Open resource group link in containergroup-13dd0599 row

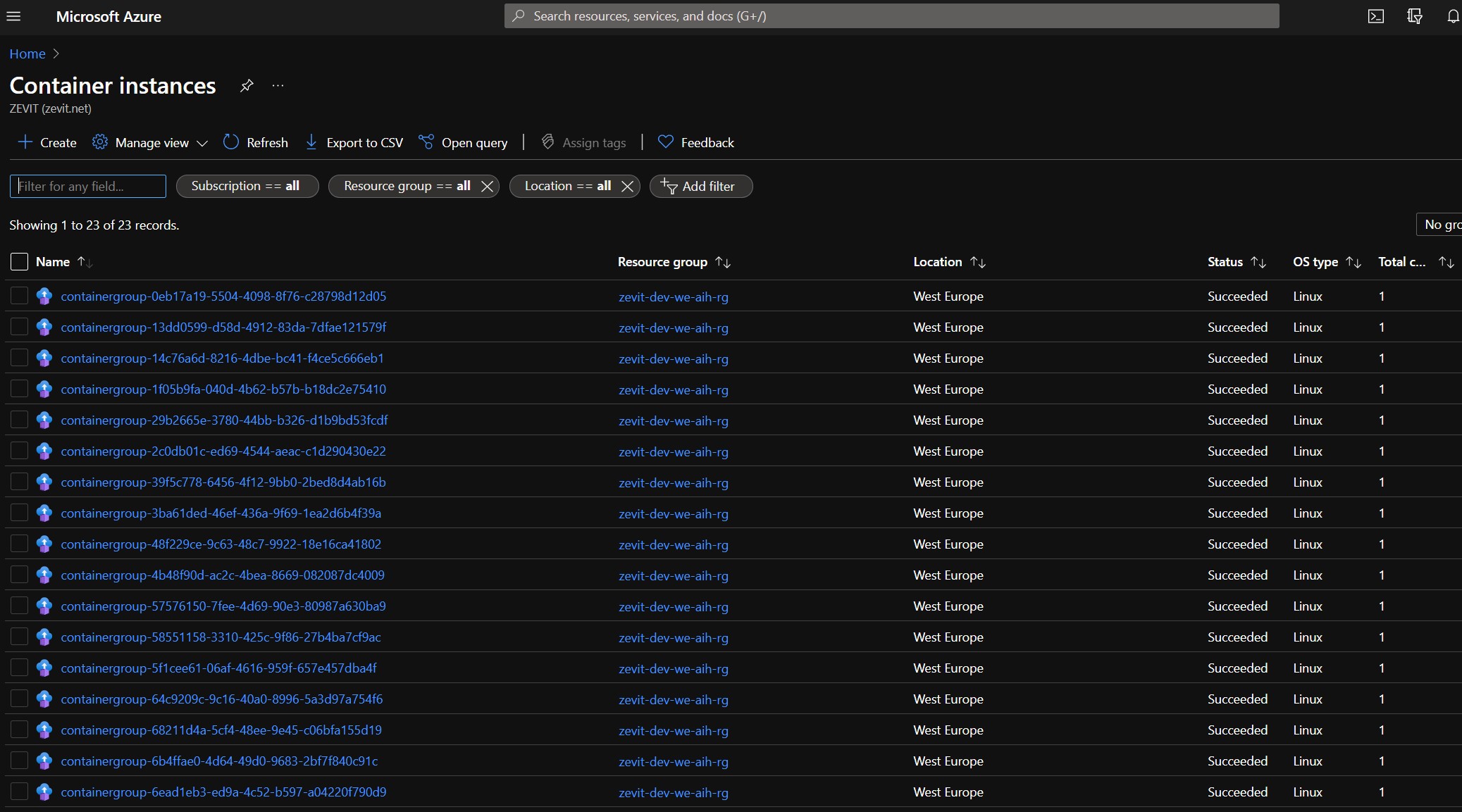tap(674, 328)
